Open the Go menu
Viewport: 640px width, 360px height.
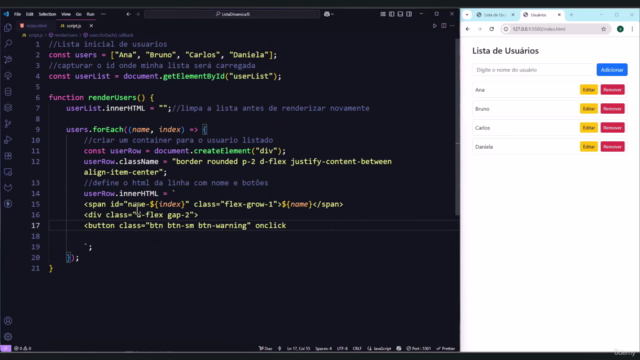tap(78, 14)
